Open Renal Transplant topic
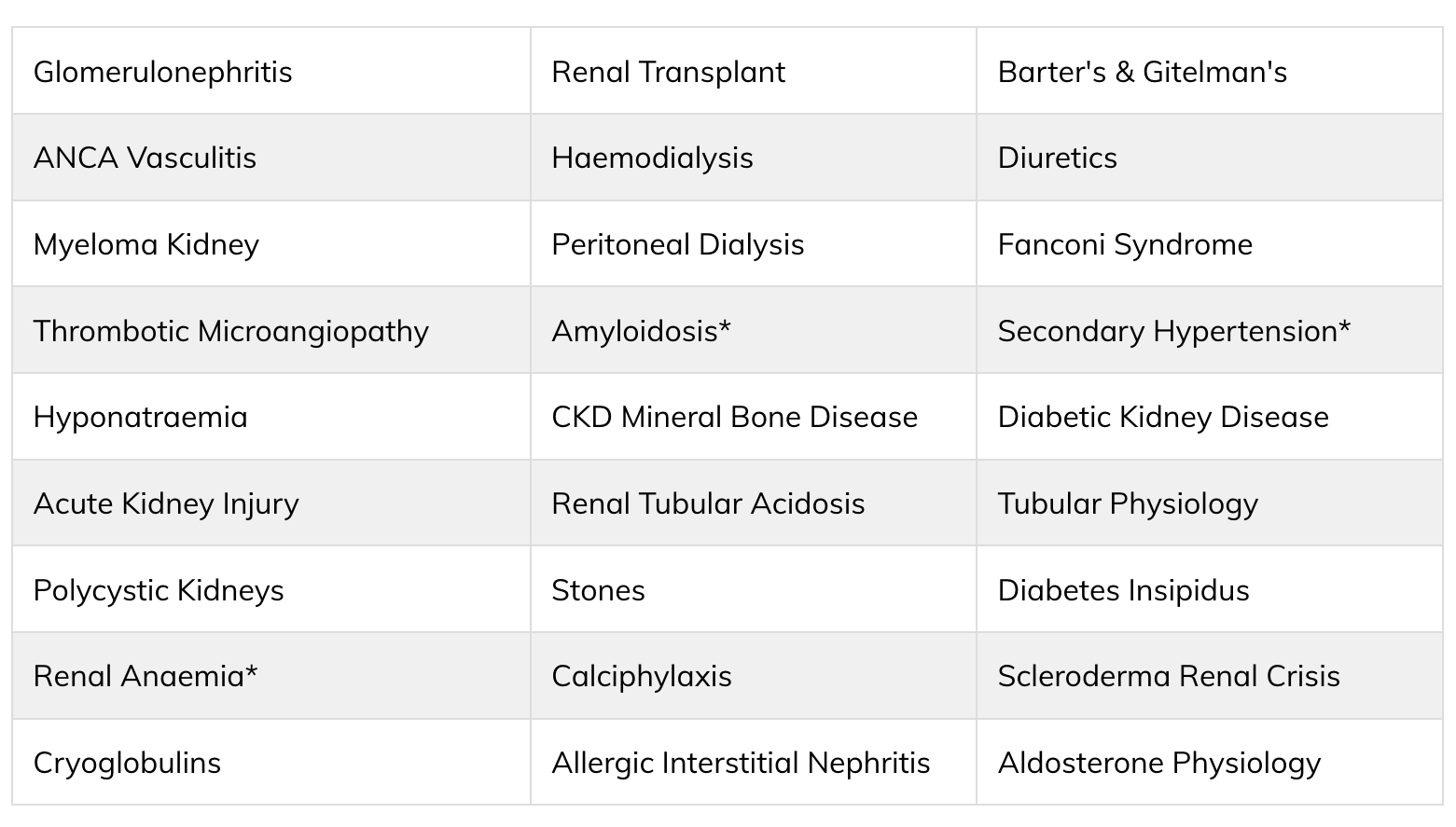 click(x=668, y=72)
